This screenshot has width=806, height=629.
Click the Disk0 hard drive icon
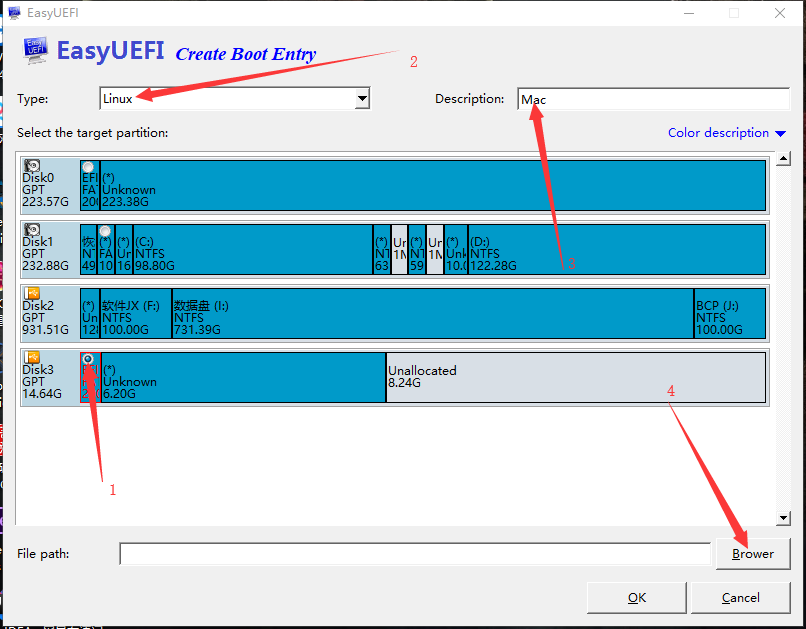(x=32, y=165)
